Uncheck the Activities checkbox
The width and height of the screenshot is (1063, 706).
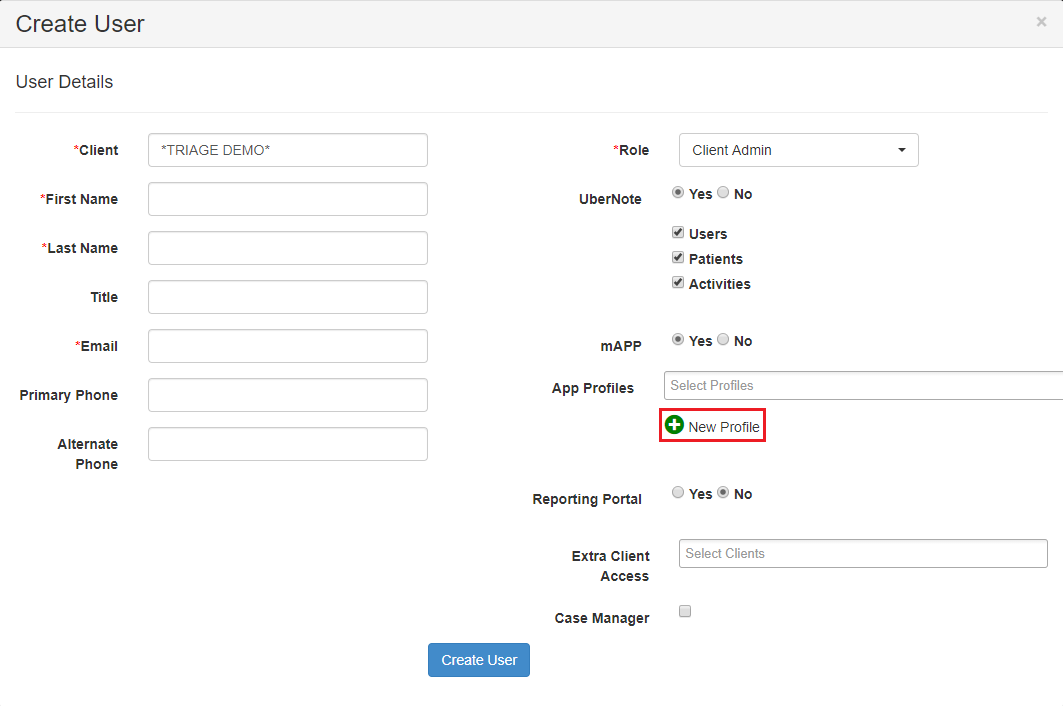coord(678,282)
